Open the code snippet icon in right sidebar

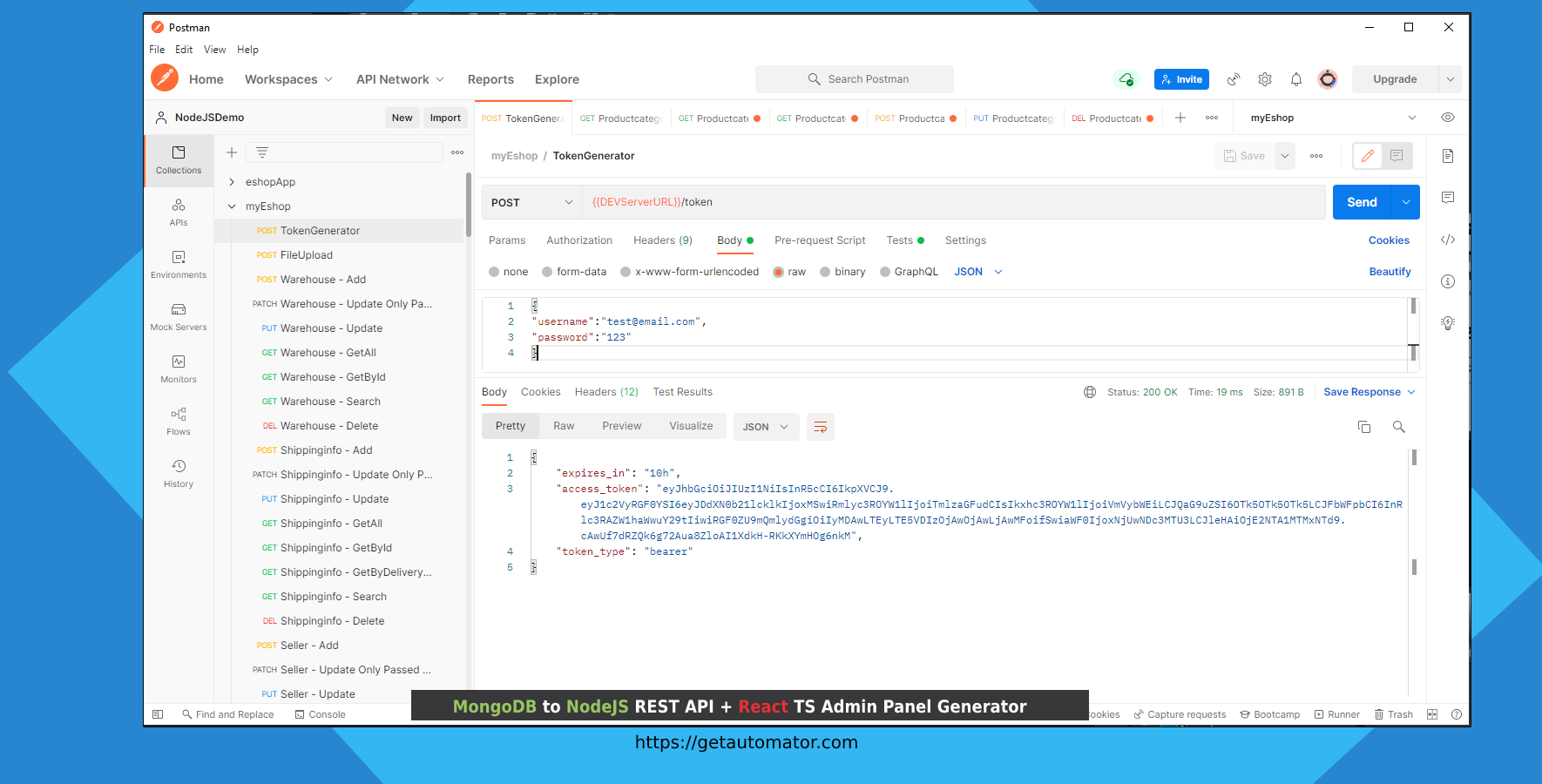tap(1448, 240)
